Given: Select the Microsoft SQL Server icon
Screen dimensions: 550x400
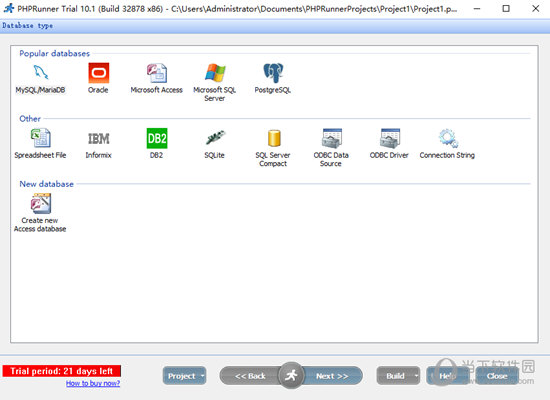Looking at the screenshot, I should (x=215, y=73).
